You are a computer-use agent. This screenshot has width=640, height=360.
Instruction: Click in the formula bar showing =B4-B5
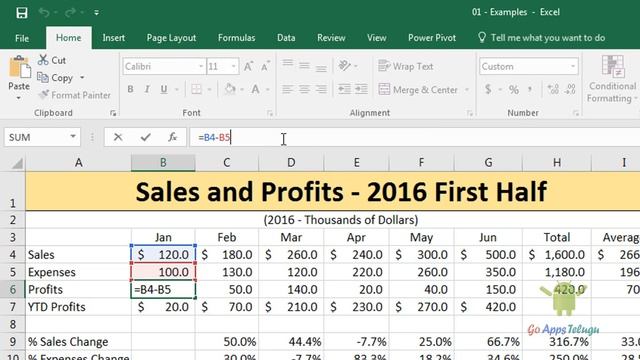(x=415, y=138)
